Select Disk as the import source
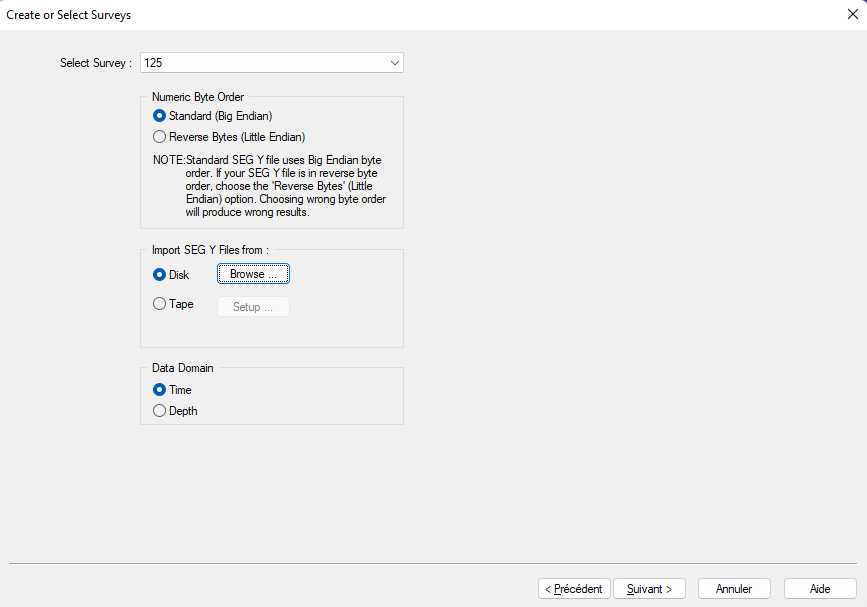This screenshot has width=867, height=607. 160,274
